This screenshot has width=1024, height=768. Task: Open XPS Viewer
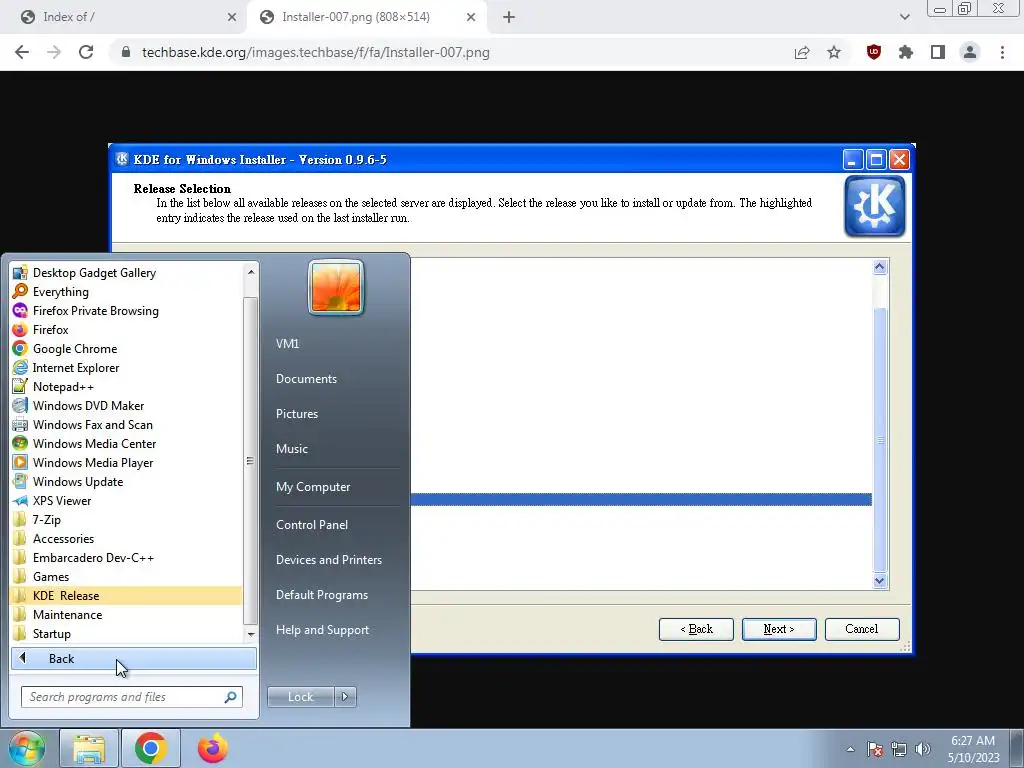point(126,500)
